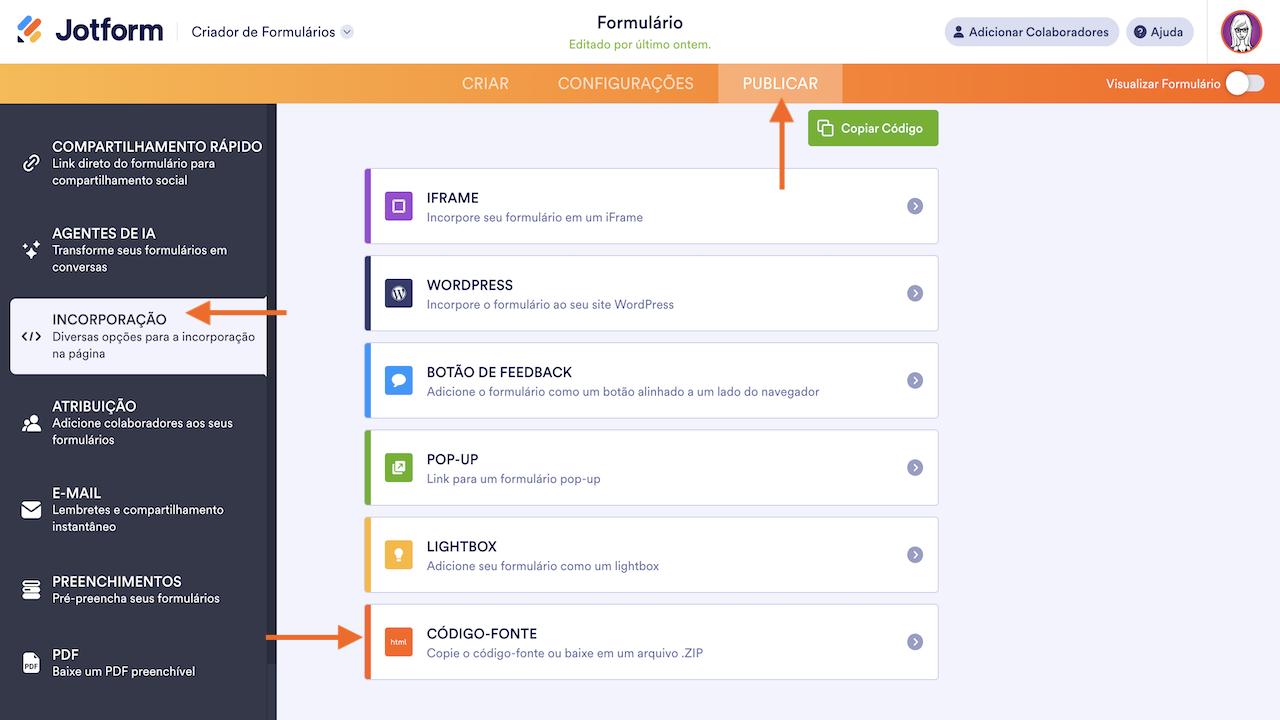The image size is (1280, 720).
Task: Open Adicionar Colaboradores
Action: (x=1031, y=31)
